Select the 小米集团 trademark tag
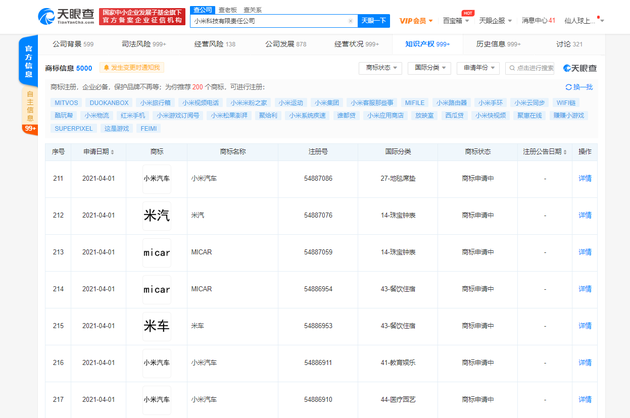 tap(327, 103)
